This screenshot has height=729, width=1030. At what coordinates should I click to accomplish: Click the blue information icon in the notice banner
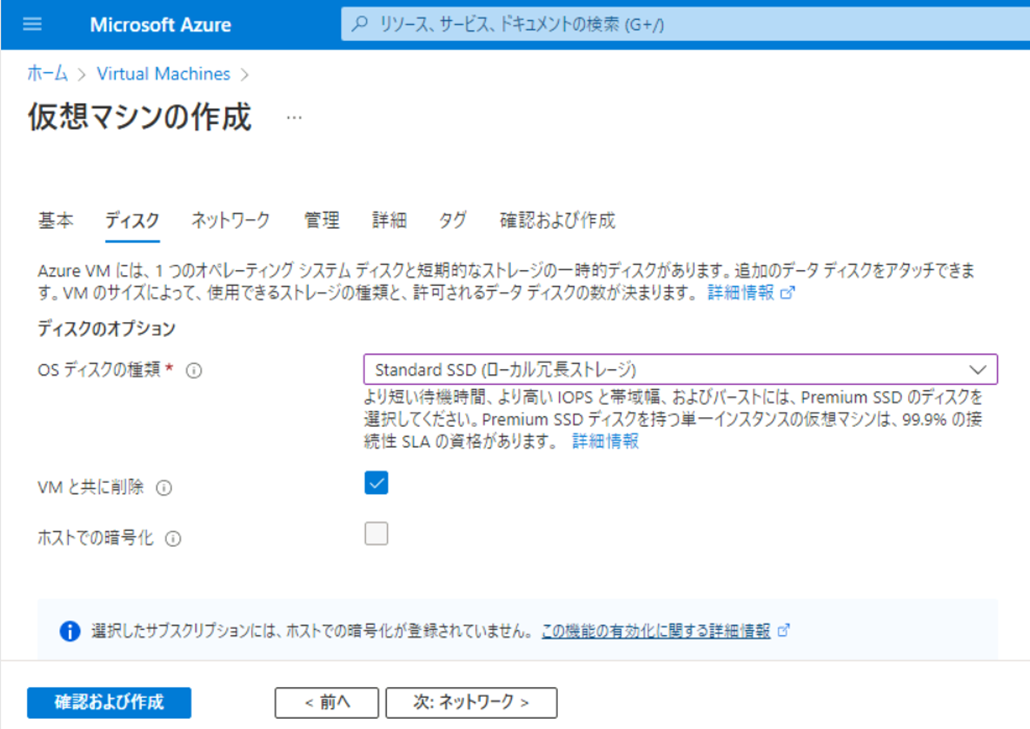click(x=69, y=631)
